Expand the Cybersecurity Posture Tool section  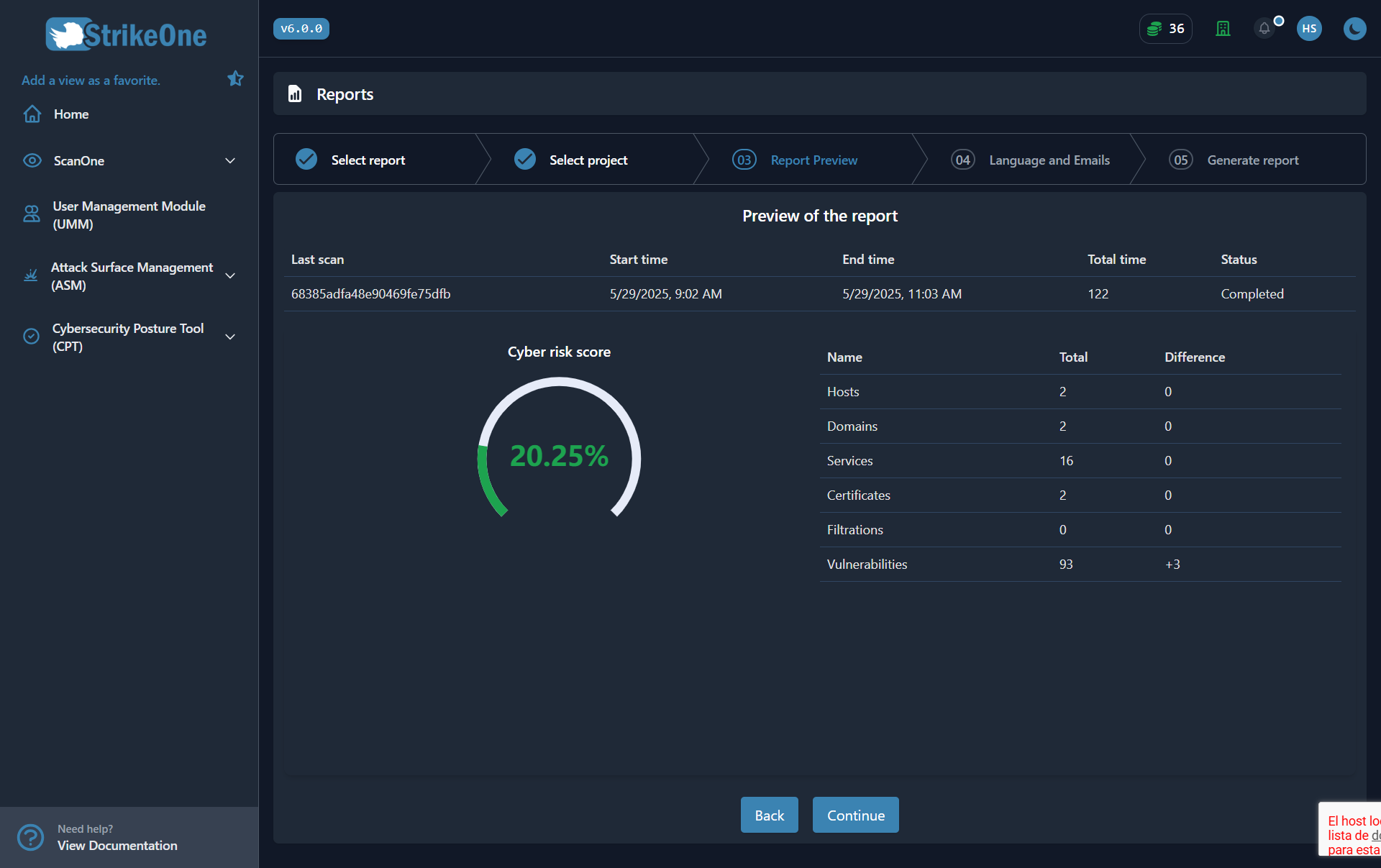[x=229, y=337]
